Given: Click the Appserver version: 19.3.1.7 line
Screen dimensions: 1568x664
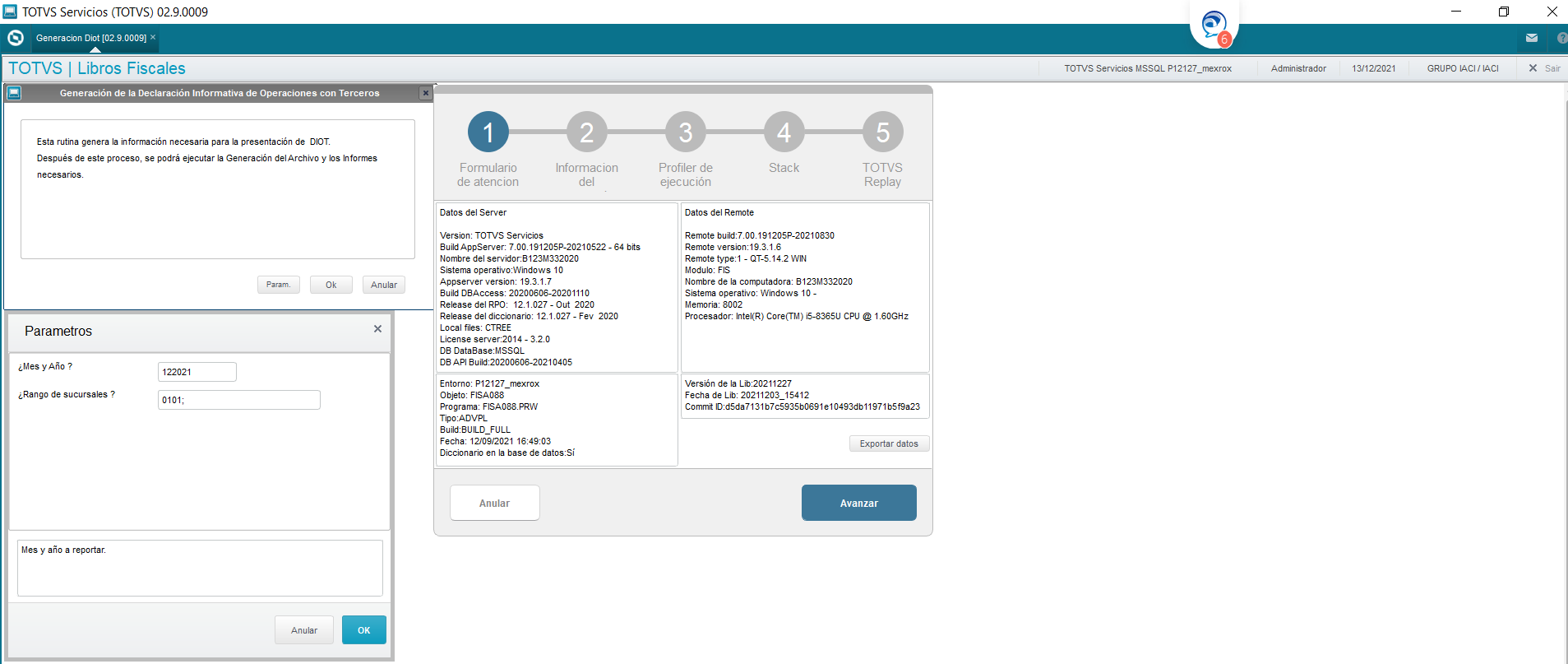Looking at the screenshot, I should point(496,281).
